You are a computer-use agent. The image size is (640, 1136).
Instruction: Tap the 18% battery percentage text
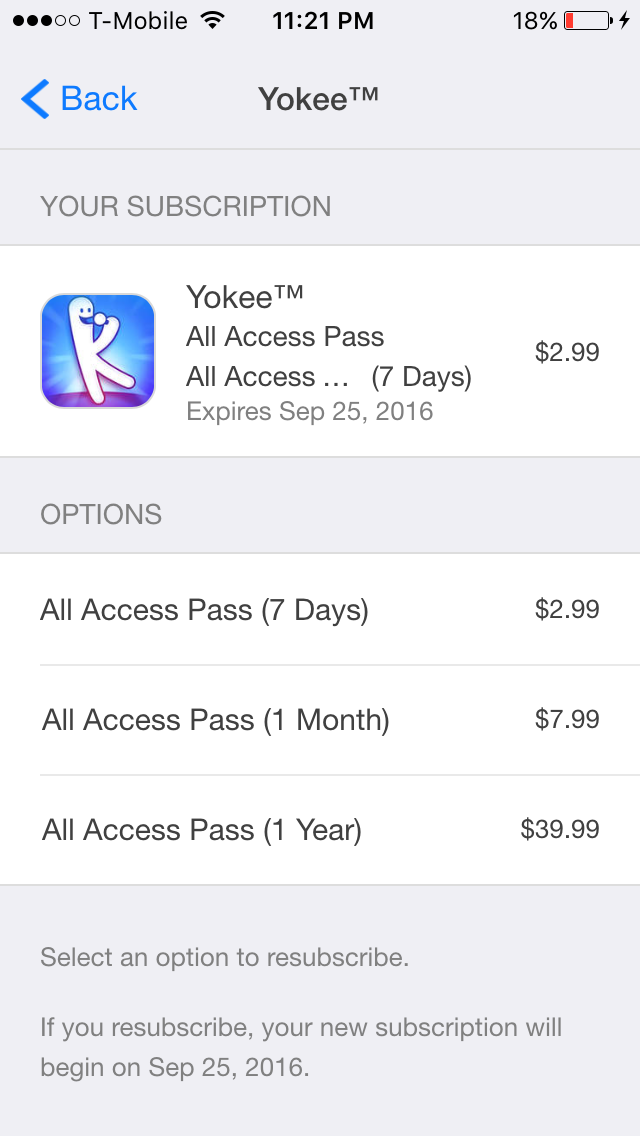(x=535, y=21)
